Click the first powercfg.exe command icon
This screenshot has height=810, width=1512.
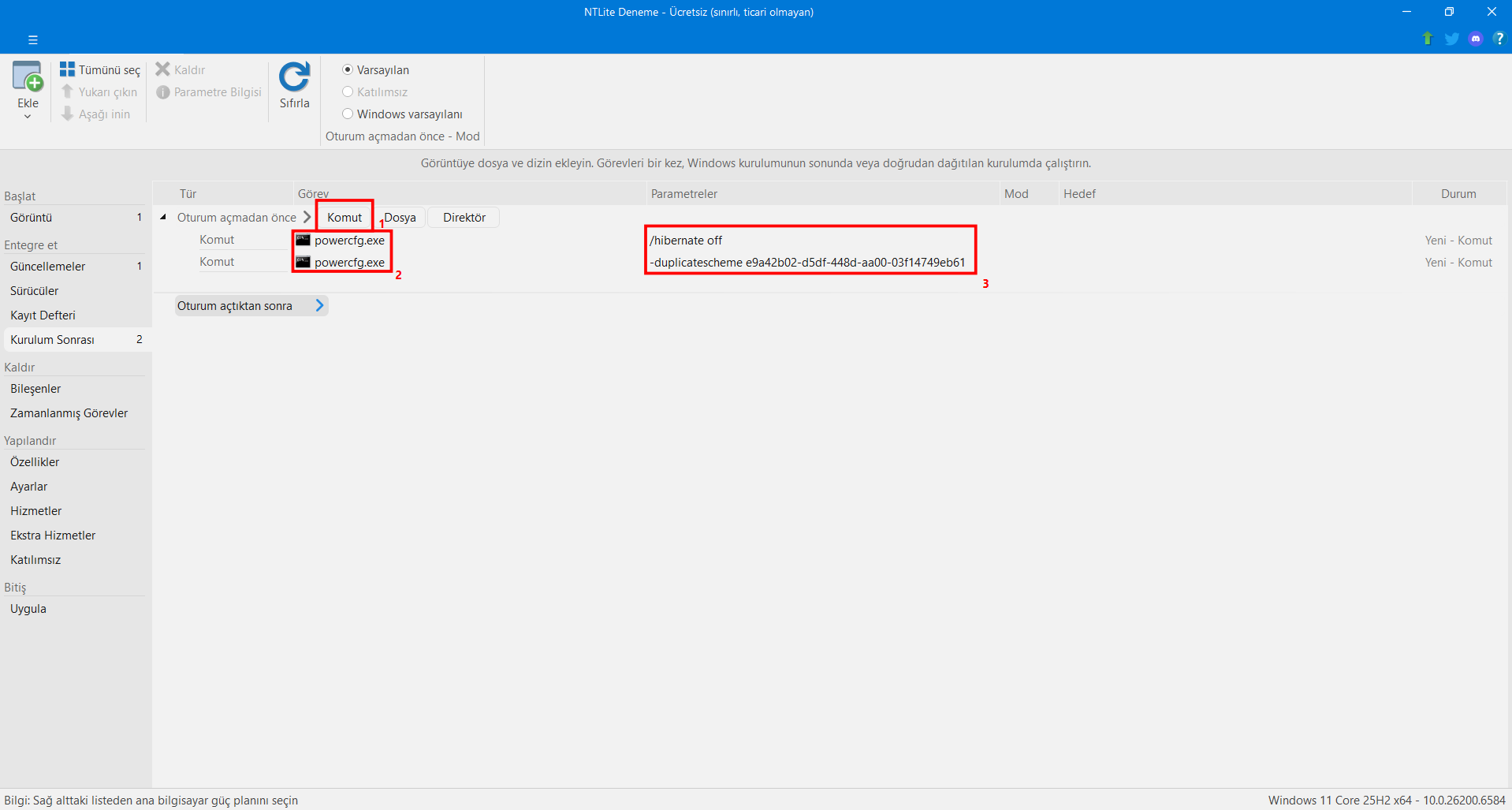(x=303, y=240)
